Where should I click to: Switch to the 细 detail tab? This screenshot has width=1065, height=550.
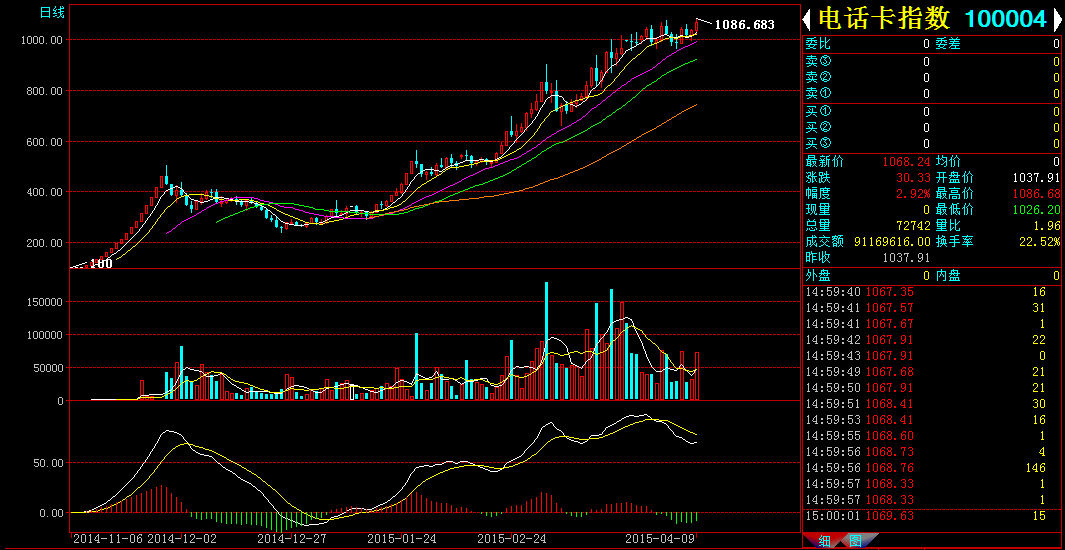[x=824, y=541]
